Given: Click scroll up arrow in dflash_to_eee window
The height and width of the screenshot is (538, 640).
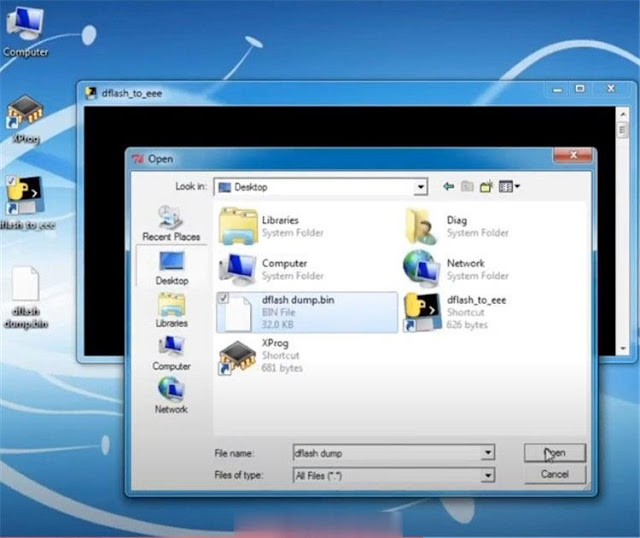Looking at the screenshot, I should point(623,115).
